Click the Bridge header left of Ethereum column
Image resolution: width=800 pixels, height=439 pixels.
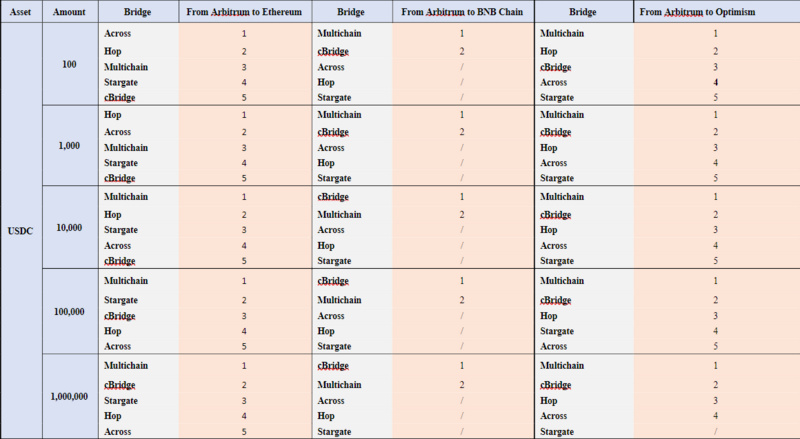(x=138, y=11)
